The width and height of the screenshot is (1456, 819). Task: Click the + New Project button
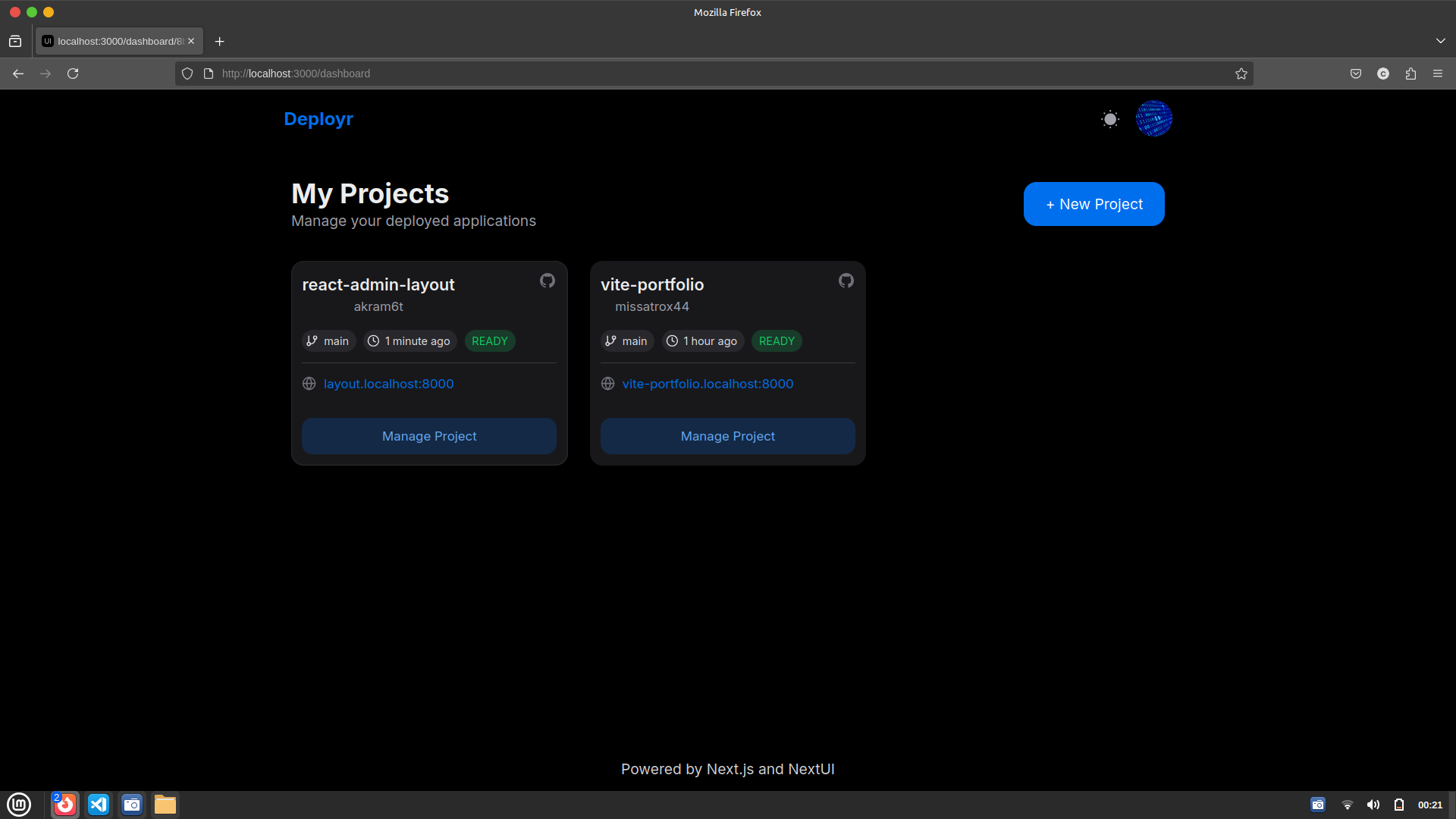[x=1094, y=204]
